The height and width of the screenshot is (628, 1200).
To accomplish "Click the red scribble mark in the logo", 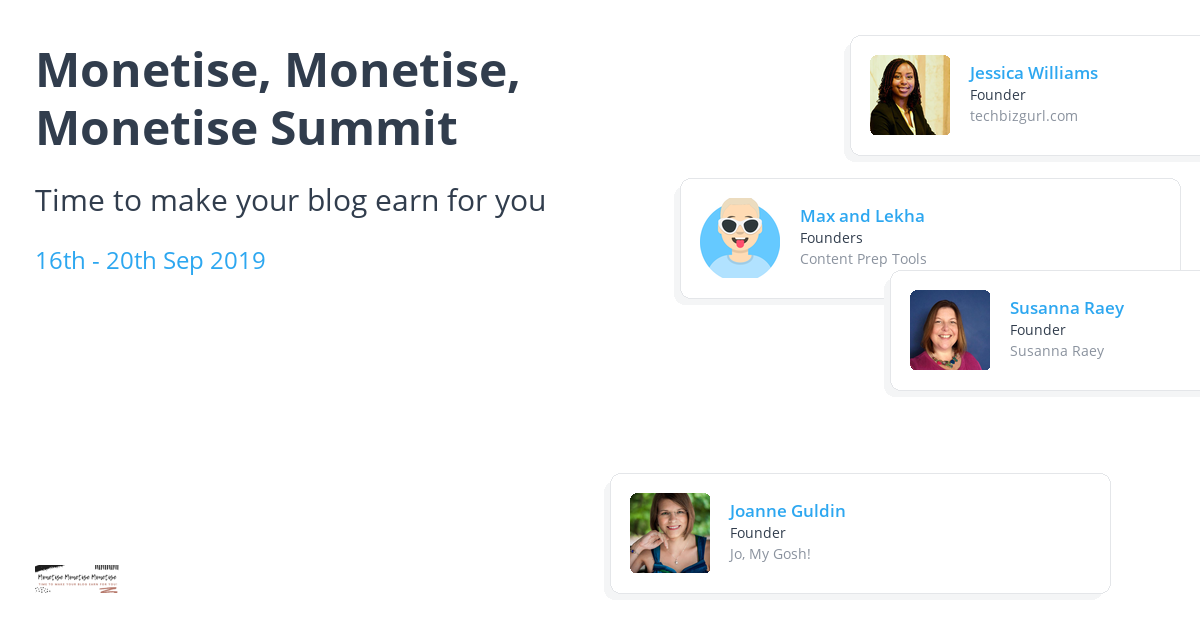I will 108,590.
